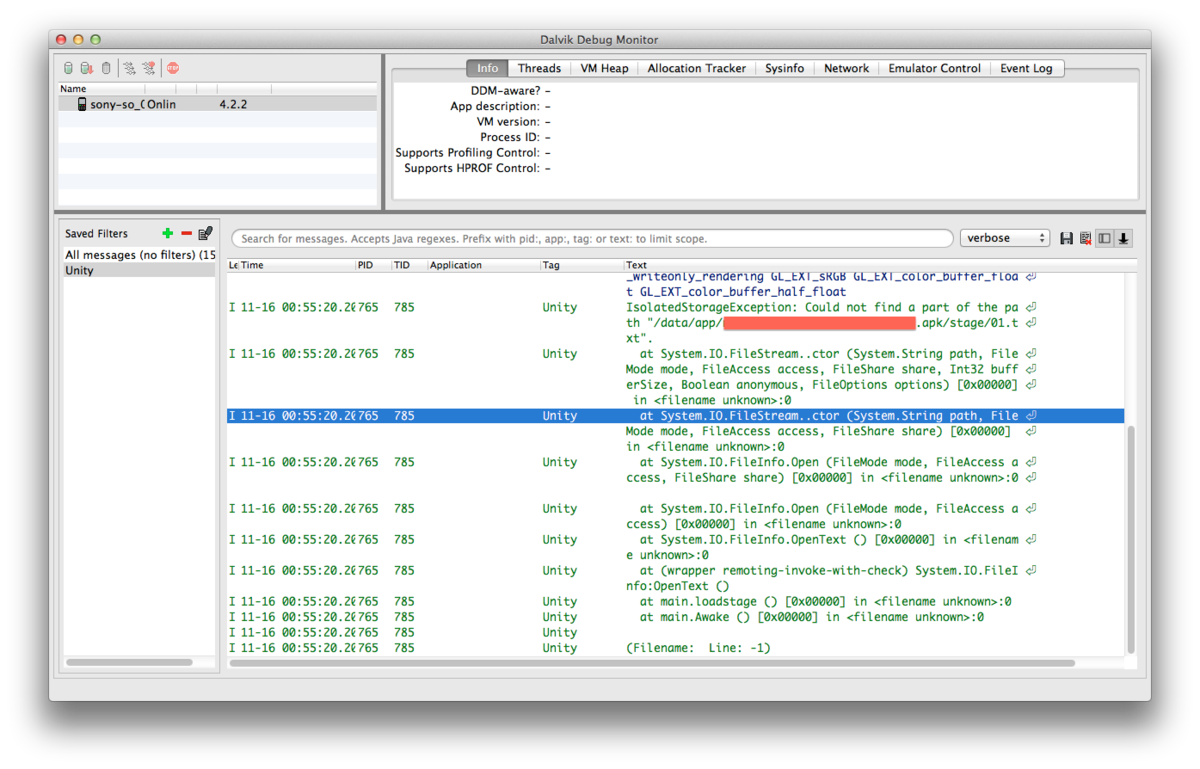Screen dimensions: 1200x769
Task: Select the Unity saved filter
Action: point(139,270)
